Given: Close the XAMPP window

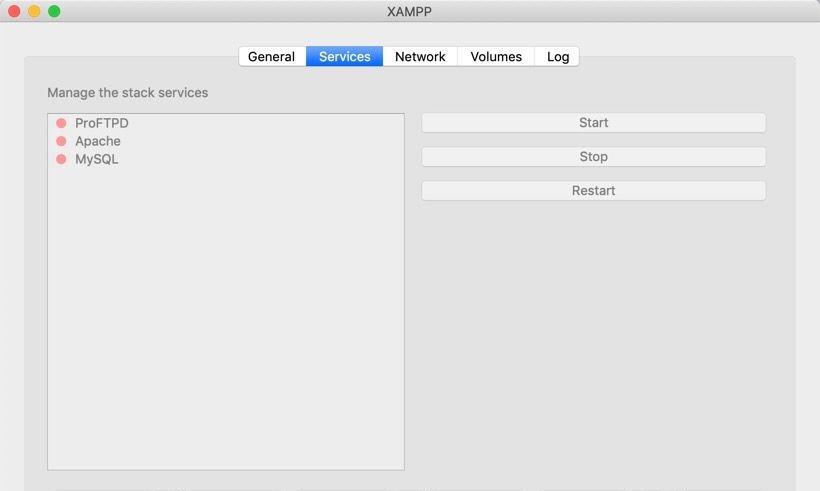Looking at the screenshot, I should [x=14, y=11].
